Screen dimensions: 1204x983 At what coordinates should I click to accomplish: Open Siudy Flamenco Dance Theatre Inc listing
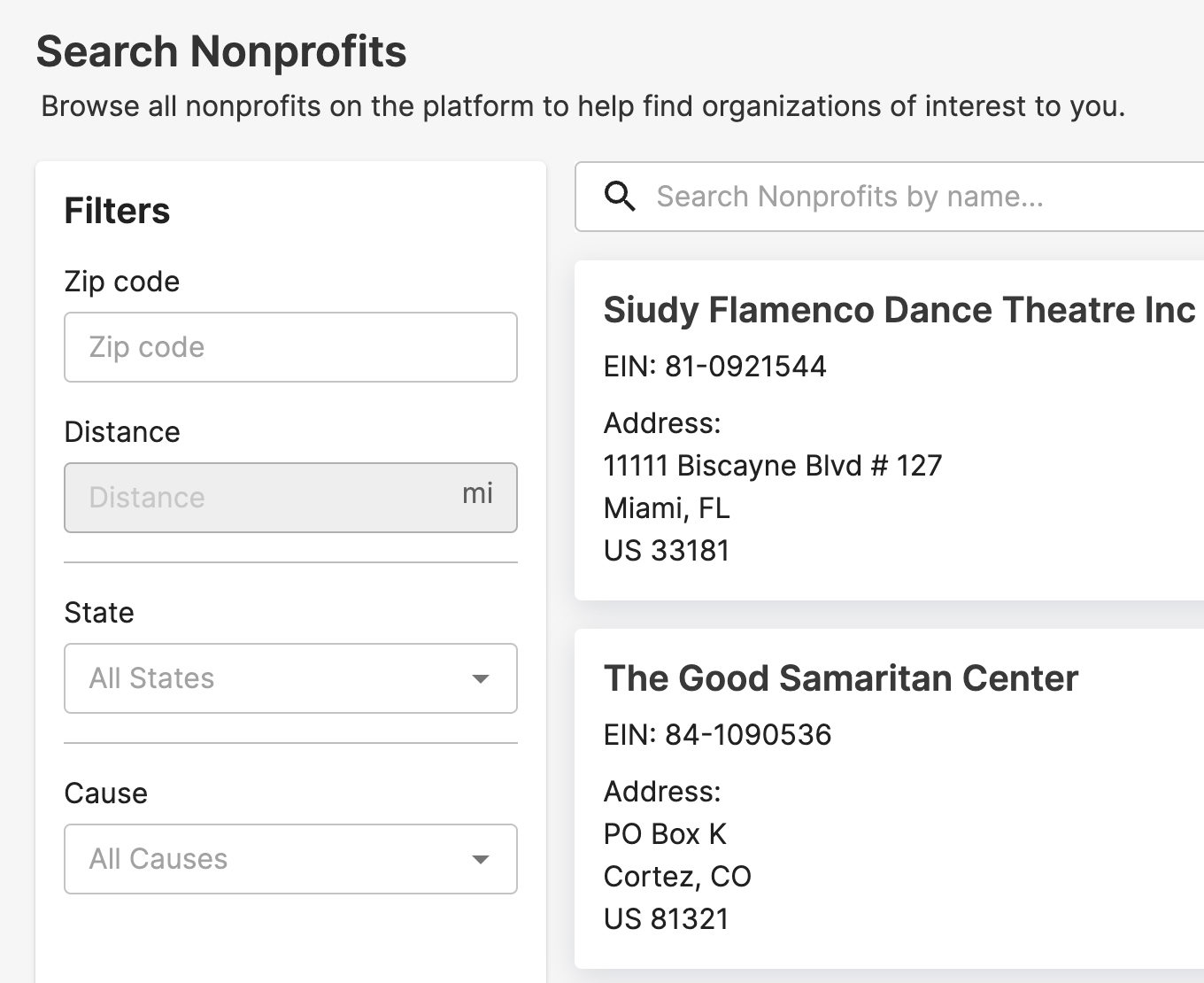click(899, 310)
